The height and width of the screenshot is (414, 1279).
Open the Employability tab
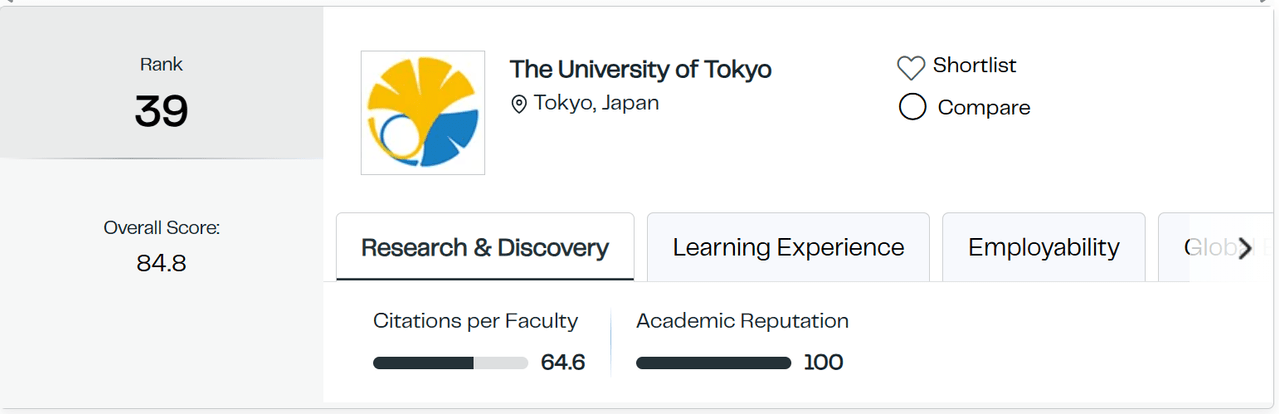click(1044, 247)
